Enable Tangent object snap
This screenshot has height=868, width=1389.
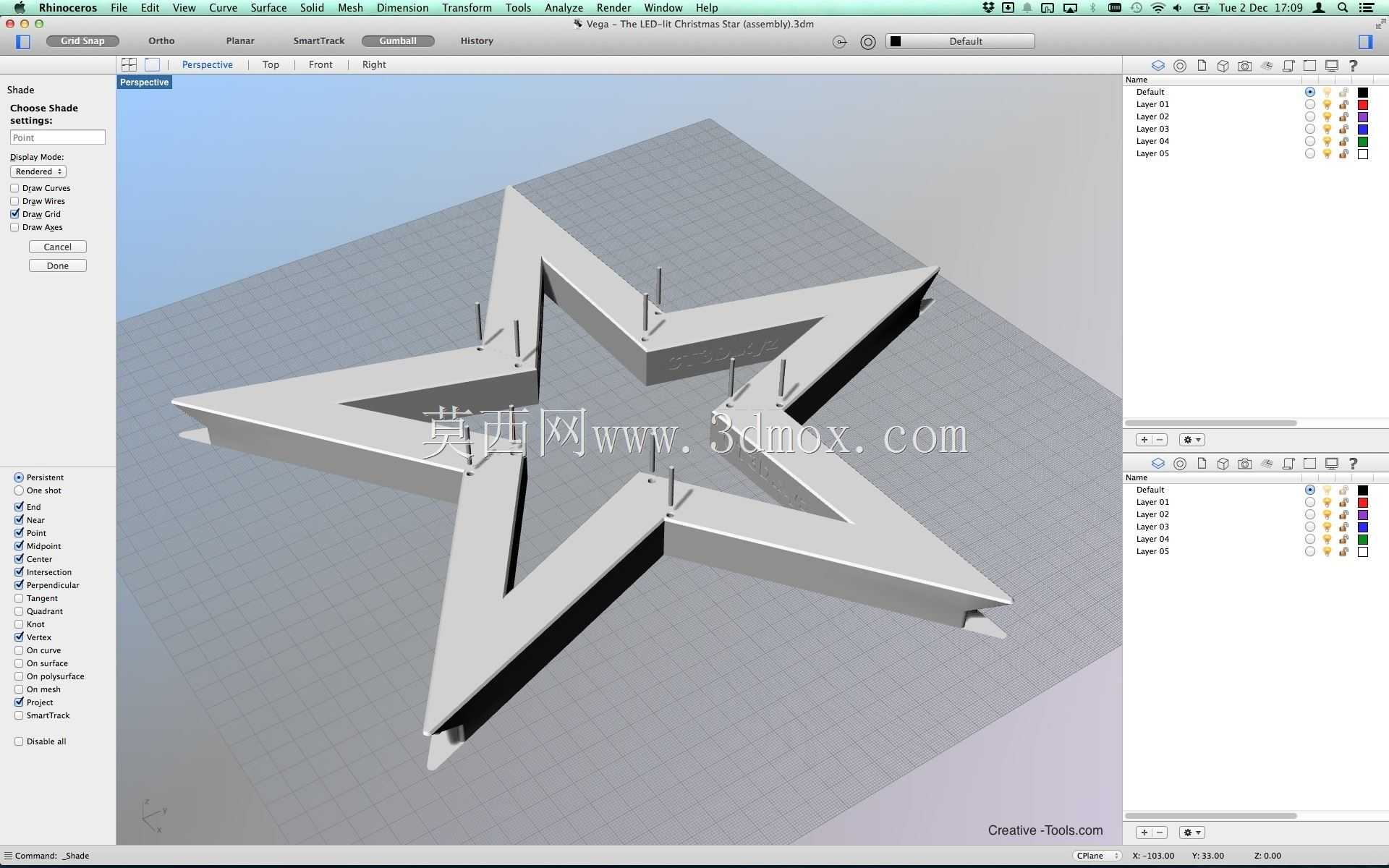(x=19, y=598)
